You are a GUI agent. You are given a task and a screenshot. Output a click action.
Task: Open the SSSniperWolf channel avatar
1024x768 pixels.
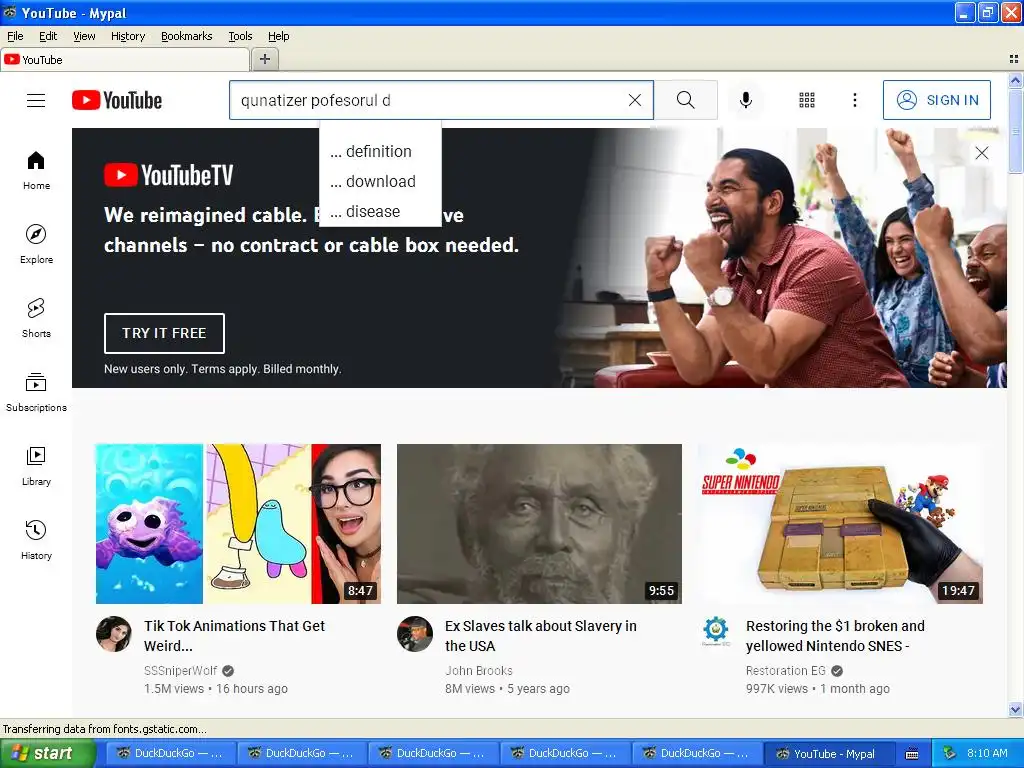point(114,634)
